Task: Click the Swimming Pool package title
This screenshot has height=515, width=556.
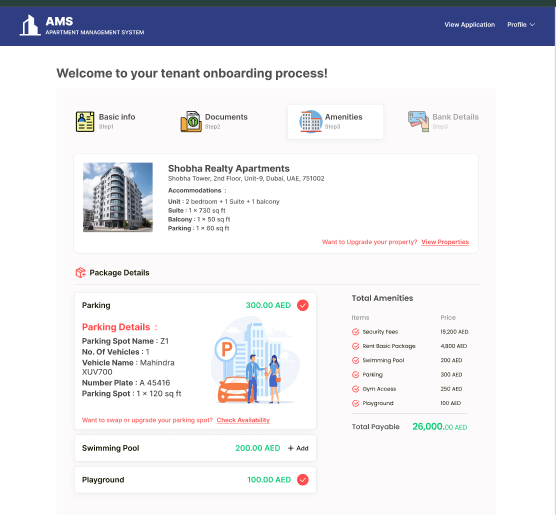Action: [111, 448]
